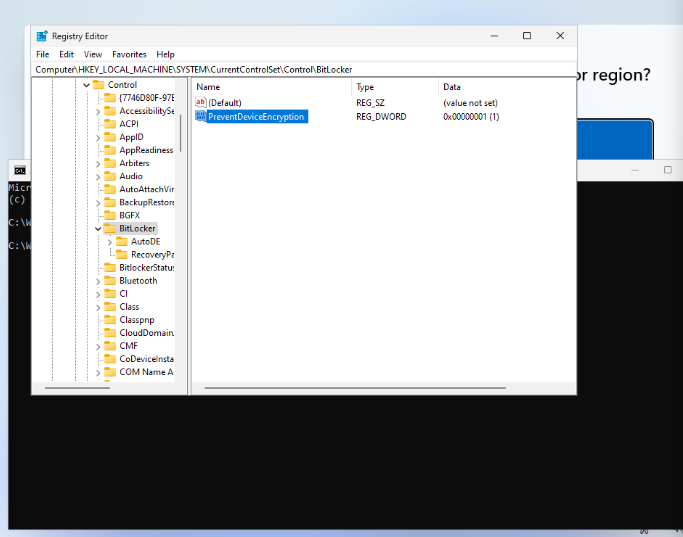Select the Classpnp folder icon
The width and height of the screenshot is (683, 537).
[x=110, y=320]
